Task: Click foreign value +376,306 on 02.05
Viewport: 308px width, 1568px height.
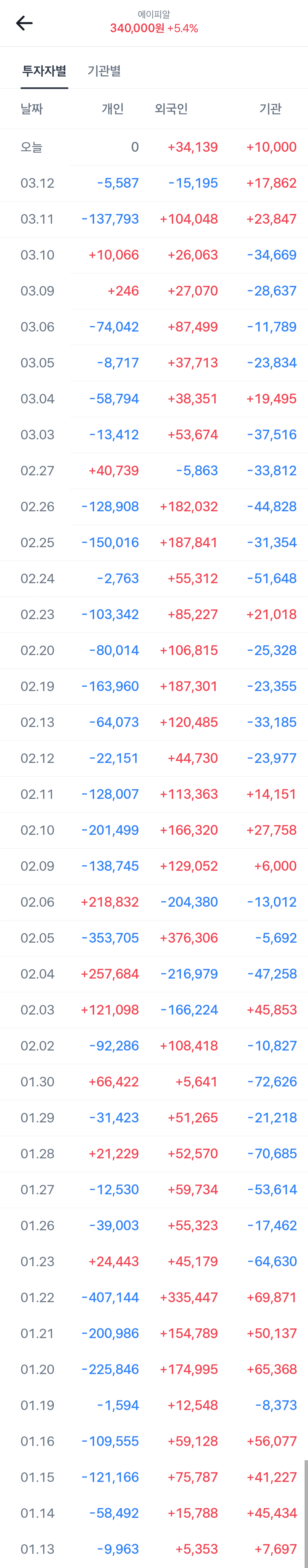Action: pyautogui.click(x=189, y=938)
